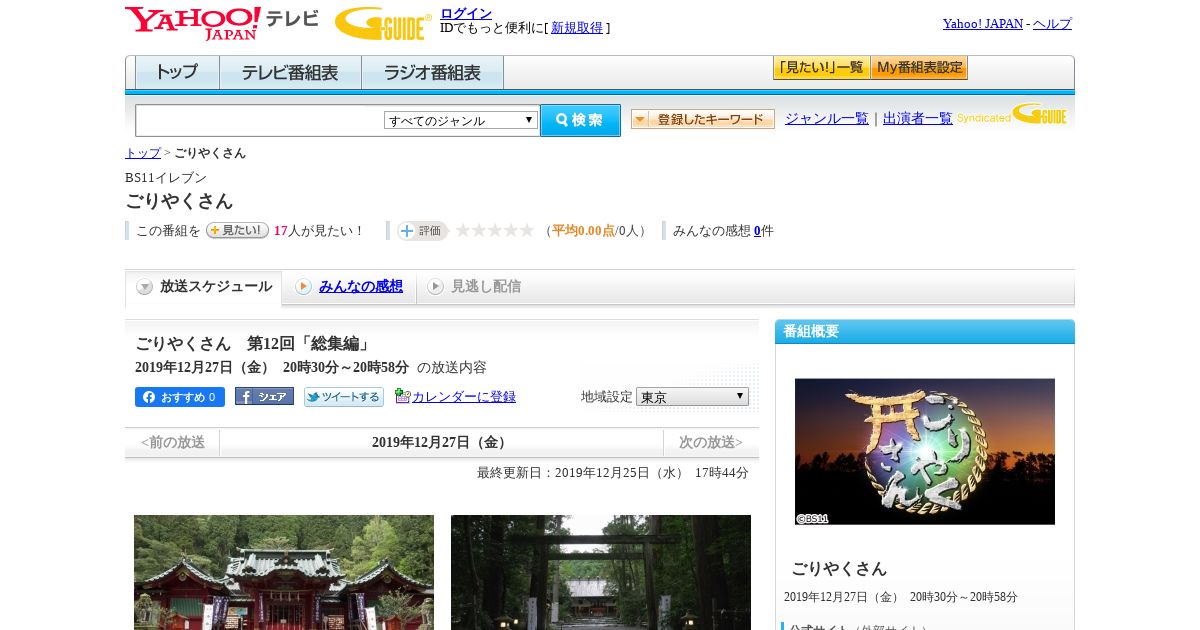Click the arrow icon on 放送スケジュール tab
Image resolution: width=1200 pixels, height=630 pixels.
click(x=145, y=287)
